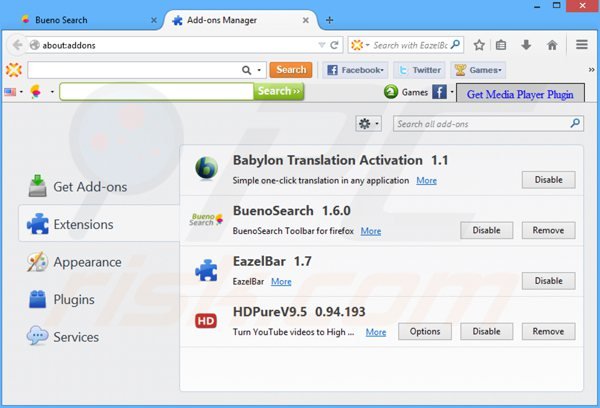The width and height of the screenshot is (600, 408).
Task: Open the Games toolbar dropdown
Action: point(478,70)
